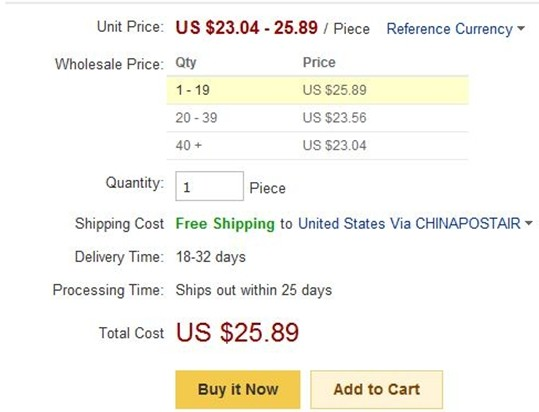539x412 pixels.
Task: Open United States Via CHINAPOSTAIR shipping options
Action: click(415, 224)
